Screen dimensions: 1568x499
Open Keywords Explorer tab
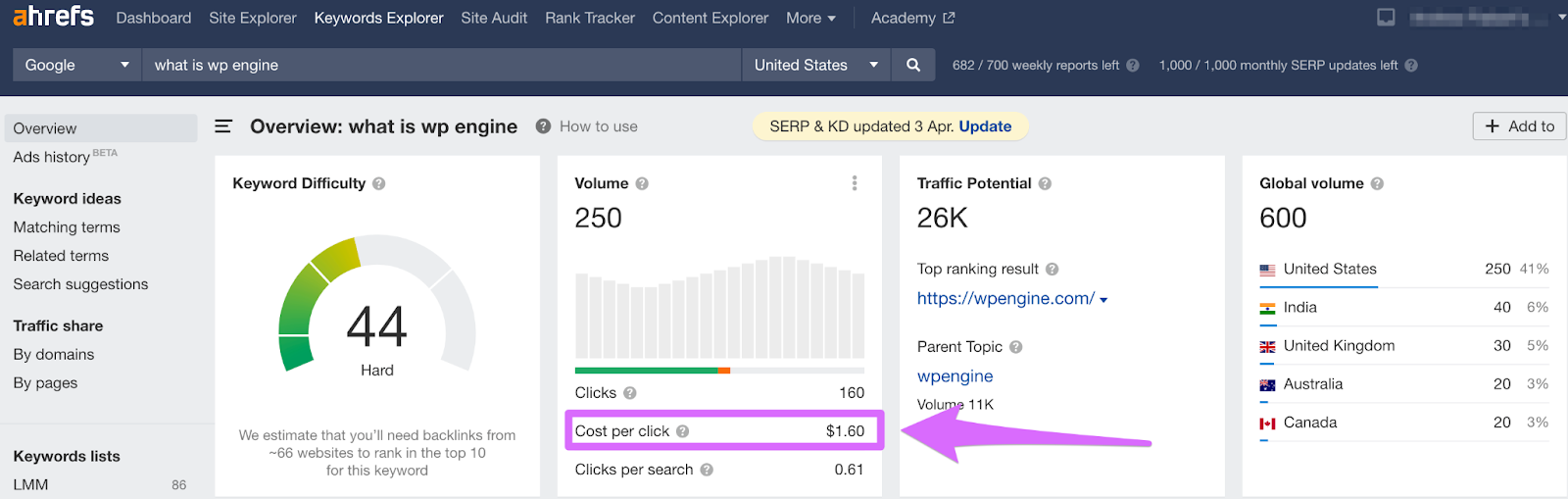(378, 18)
